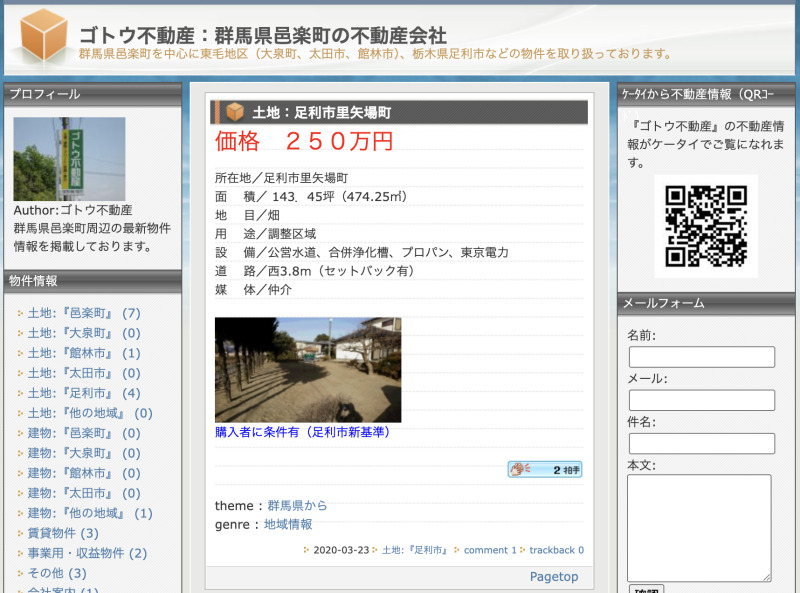Grab the 本文 textarea resize handle
This screenshot has width=800, height=593.
pyautogui.click(x=767, y=577)
